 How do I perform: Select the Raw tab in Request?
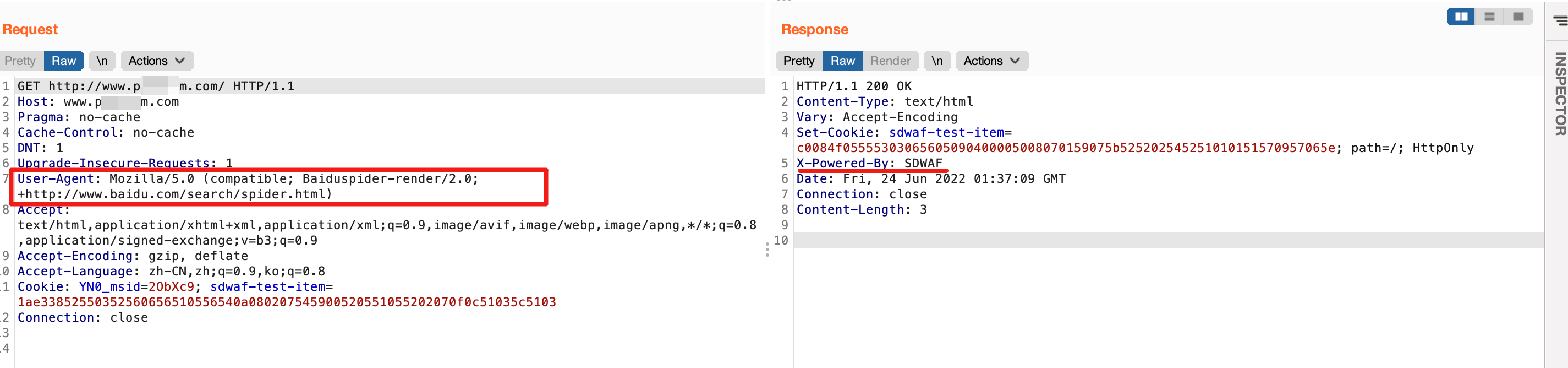coord(64,61)
